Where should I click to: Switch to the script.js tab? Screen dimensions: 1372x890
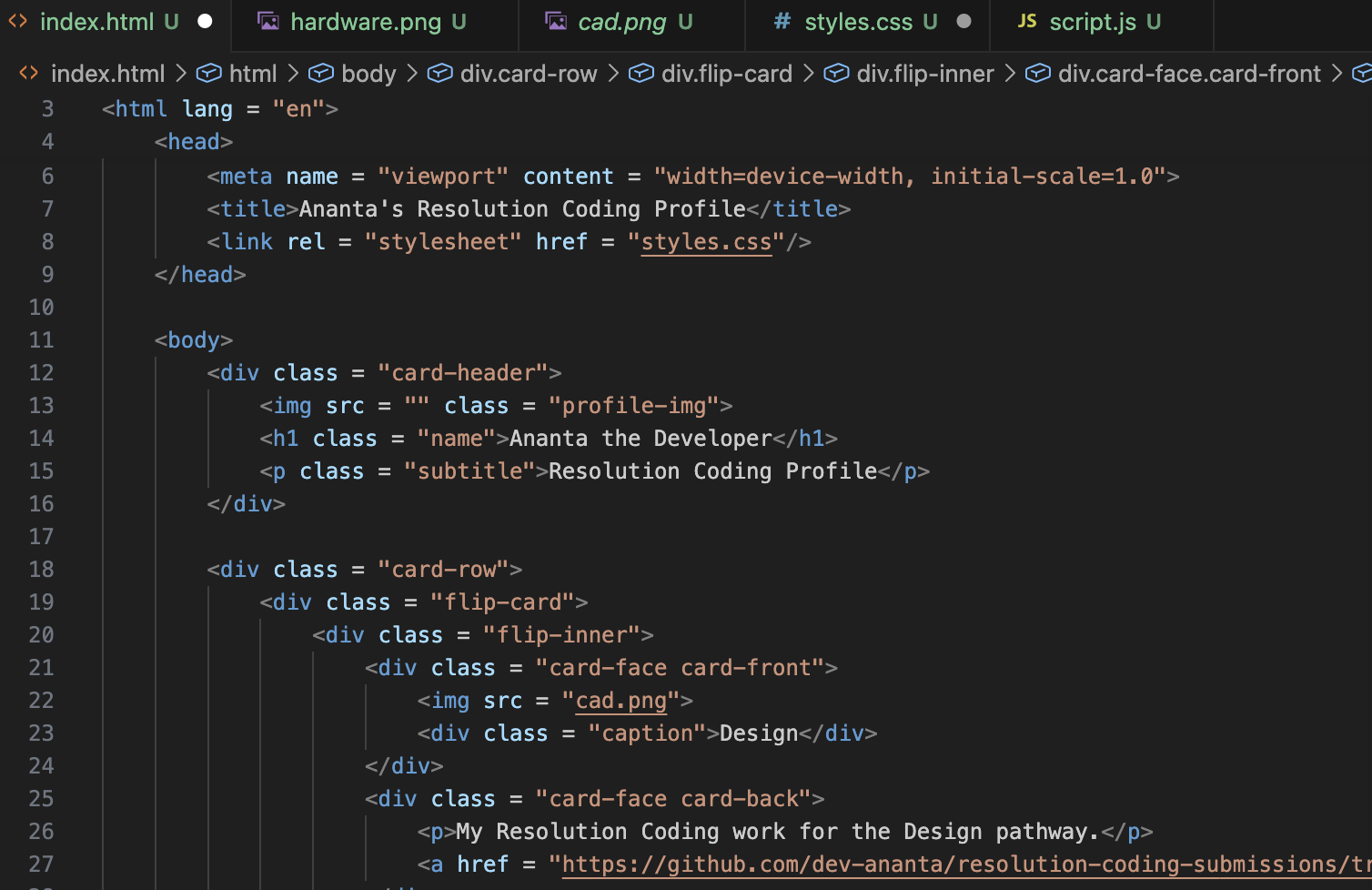coord(1102,22)
